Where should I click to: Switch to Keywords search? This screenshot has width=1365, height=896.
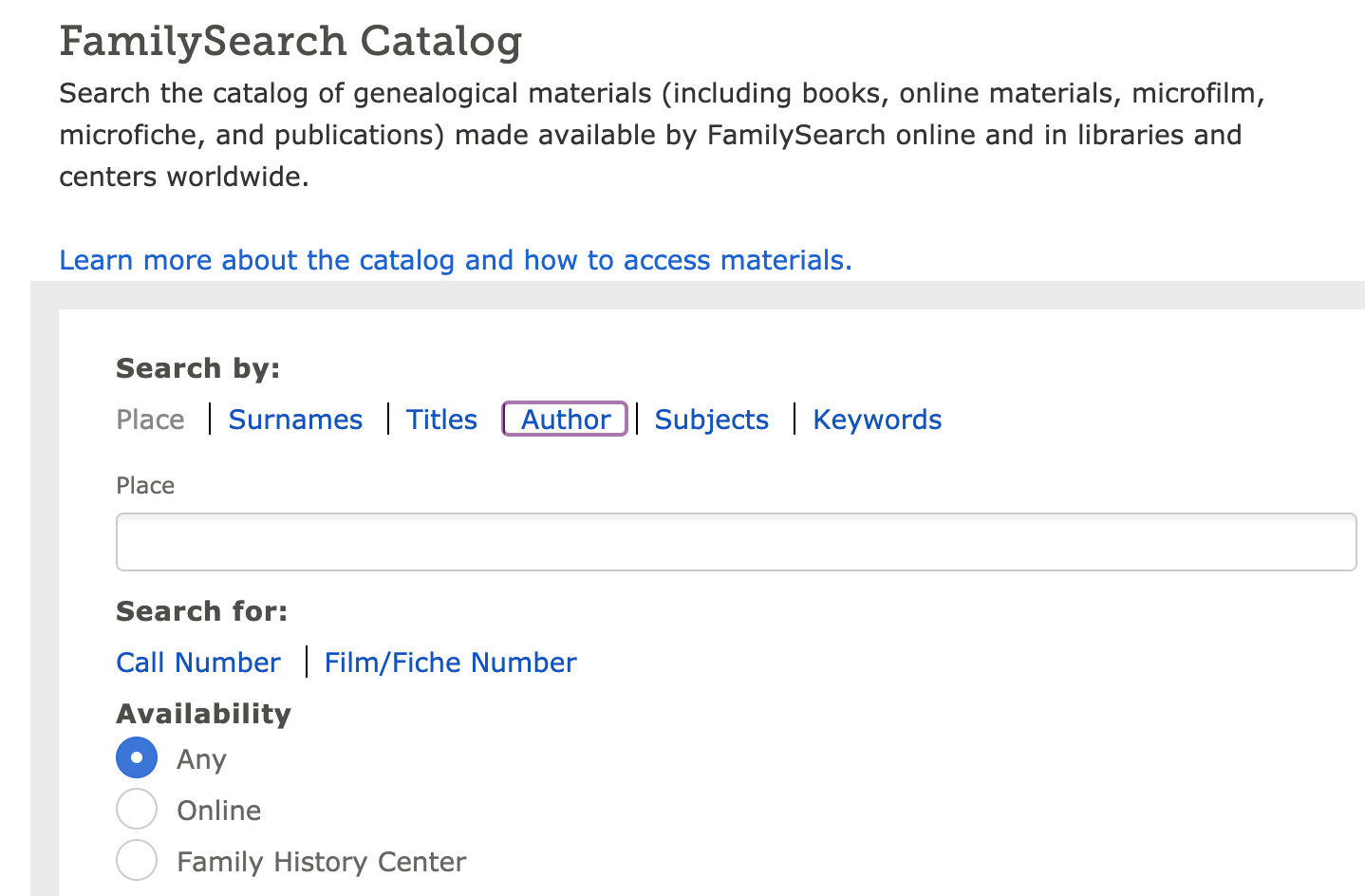click(x=877, y=420)
